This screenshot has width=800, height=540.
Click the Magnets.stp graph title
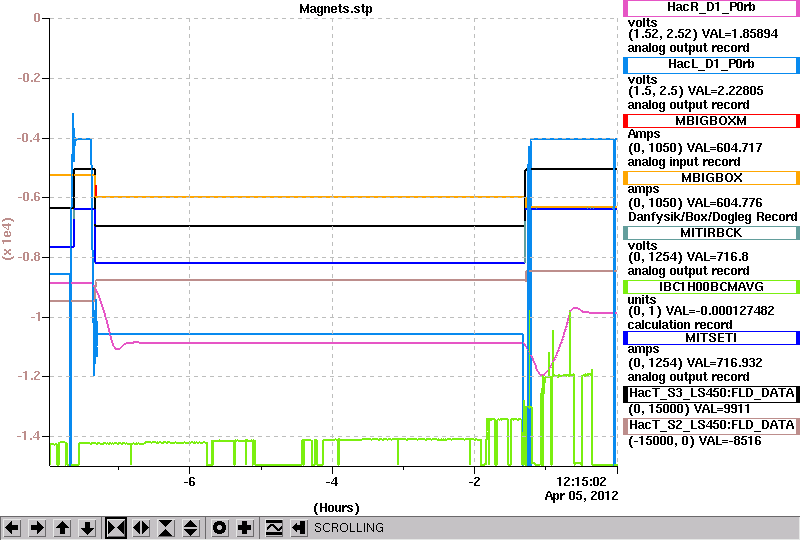point(336,9)
